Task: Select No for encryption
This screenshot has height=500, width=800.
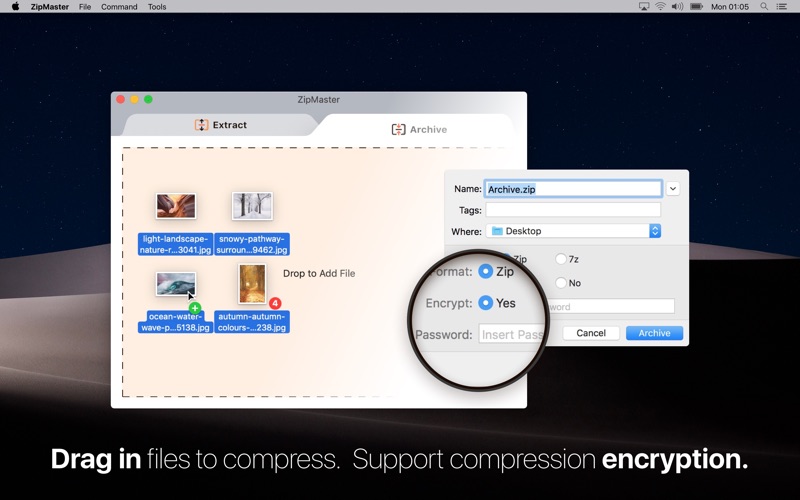Action: [561, 283]
